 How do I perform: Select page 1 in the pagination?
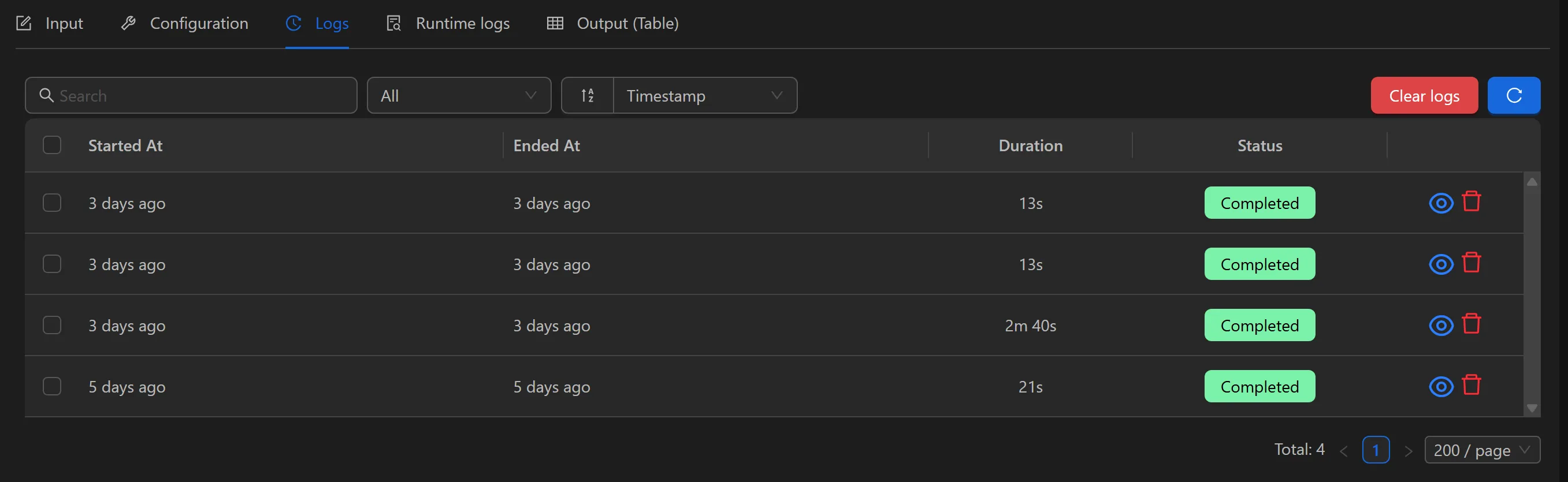[x=1376, y=450]
